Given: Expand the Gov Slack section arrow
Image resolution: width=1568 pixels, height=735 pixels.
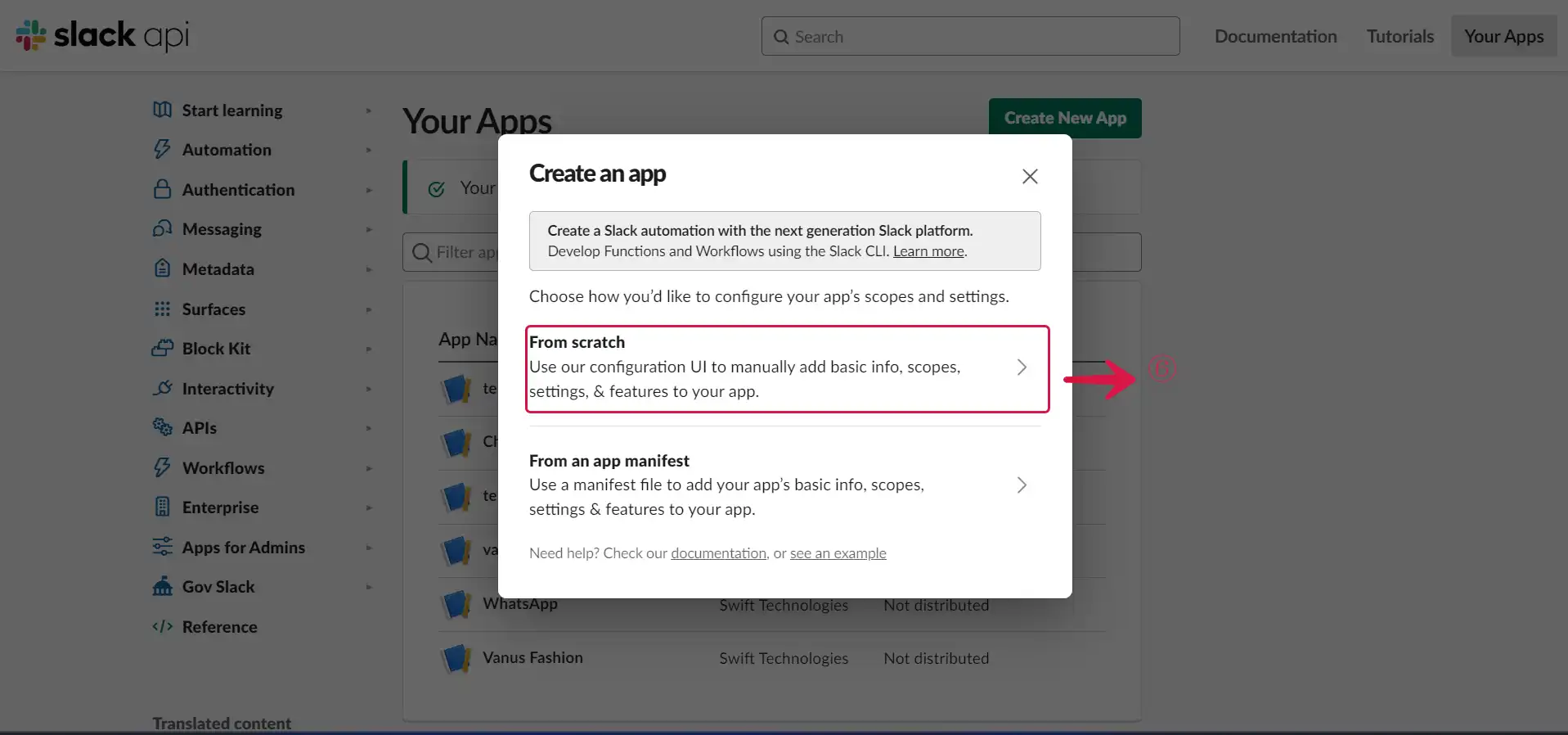Looking at the screenshot, I should tap(369, 587).
